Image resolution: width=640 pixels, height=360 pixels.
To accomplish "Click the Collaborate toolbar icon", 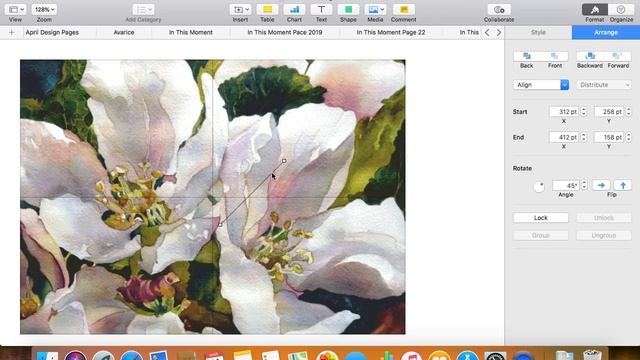I will coord(499,9).
